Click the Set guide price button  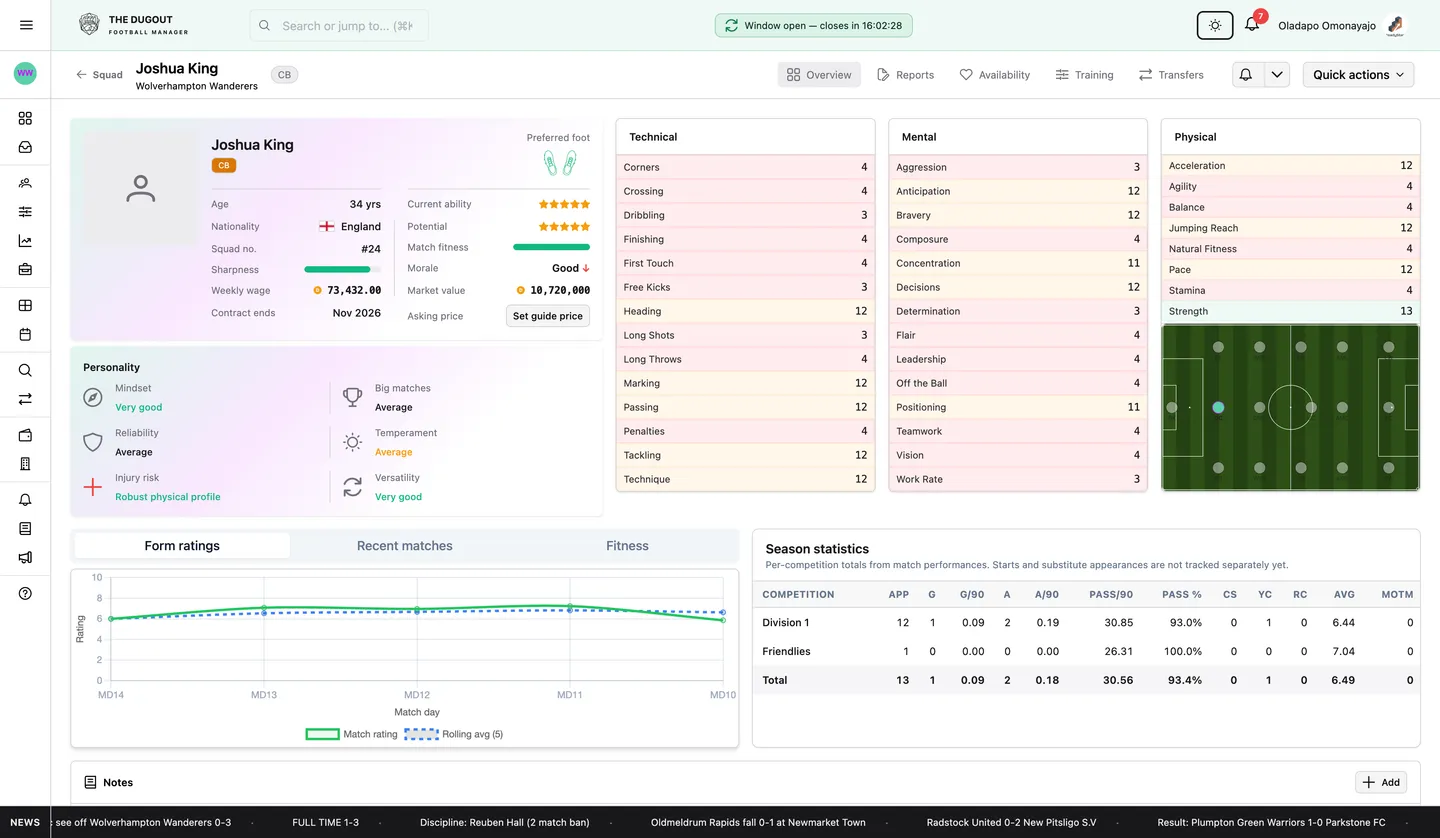[x=548, y=316]
